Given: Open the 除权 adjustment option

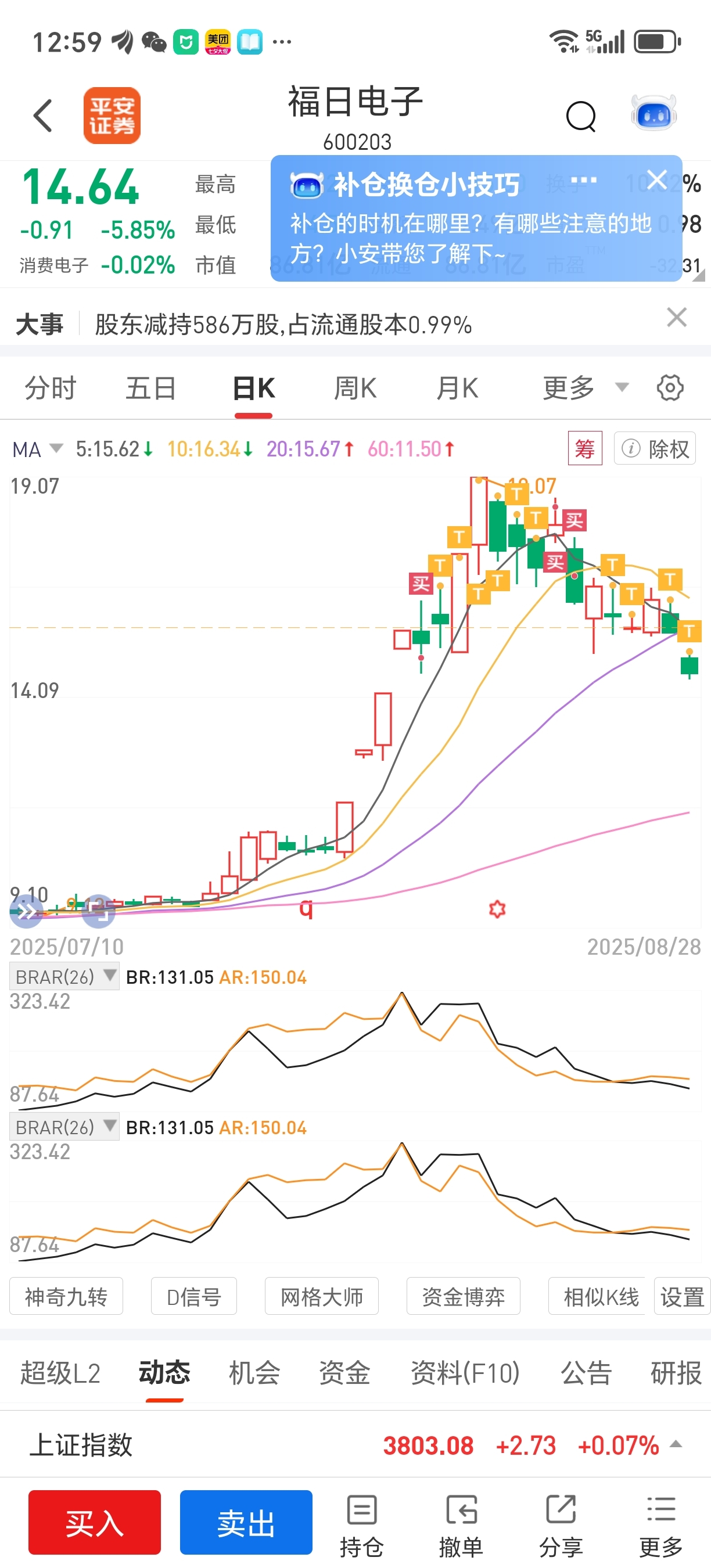Looking at the screenshot, I should tap(655, 448).
